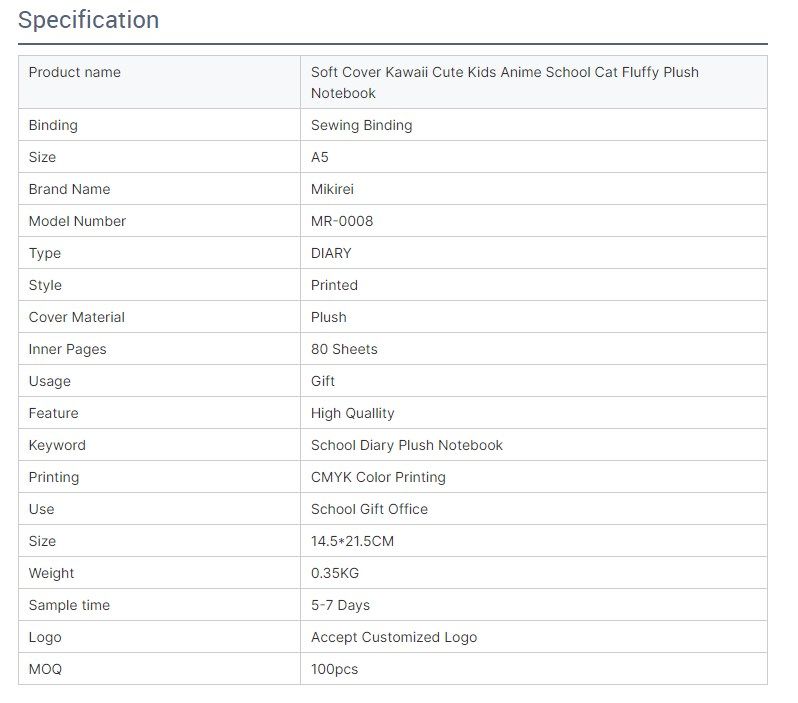This screenshot has width=798, height=703.
Task: Click the Specification heading
Action: coord(89,20)
